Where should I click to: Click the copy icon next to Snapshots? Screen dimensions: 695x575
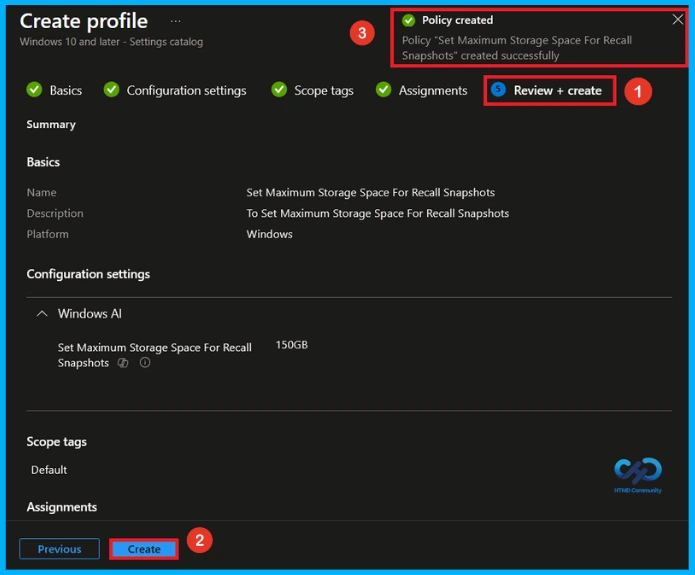click(123, 363)
